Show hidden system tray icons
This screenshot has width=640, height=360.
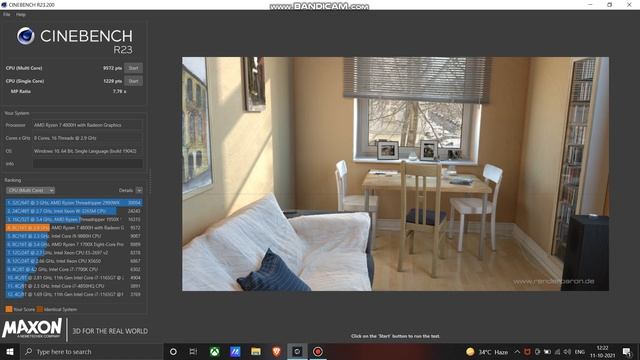[517, 352]
